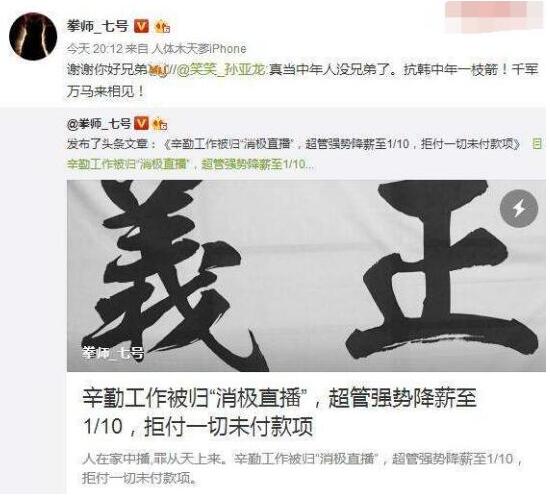Click the V badge in the reposted post
Image resolution: width=550 pixels, height=499 pixels.
(x=142, y=123)
